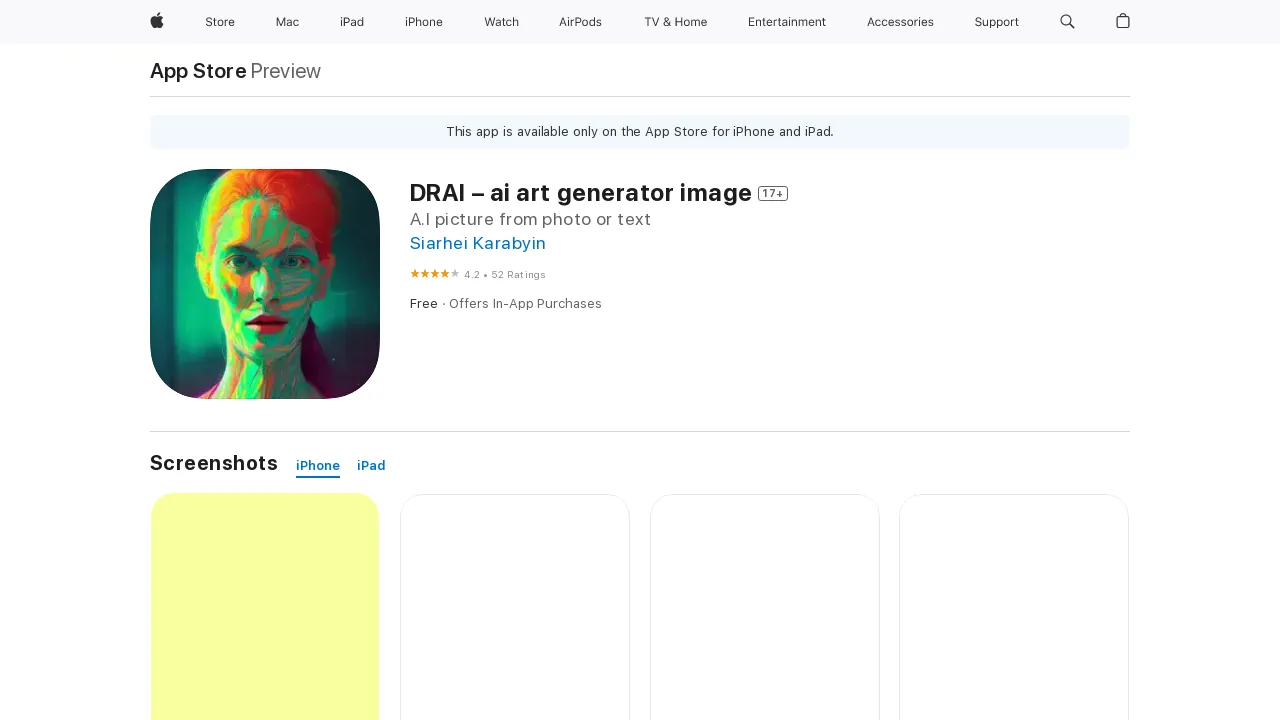Open the Watch menu item

coord(501,22)
